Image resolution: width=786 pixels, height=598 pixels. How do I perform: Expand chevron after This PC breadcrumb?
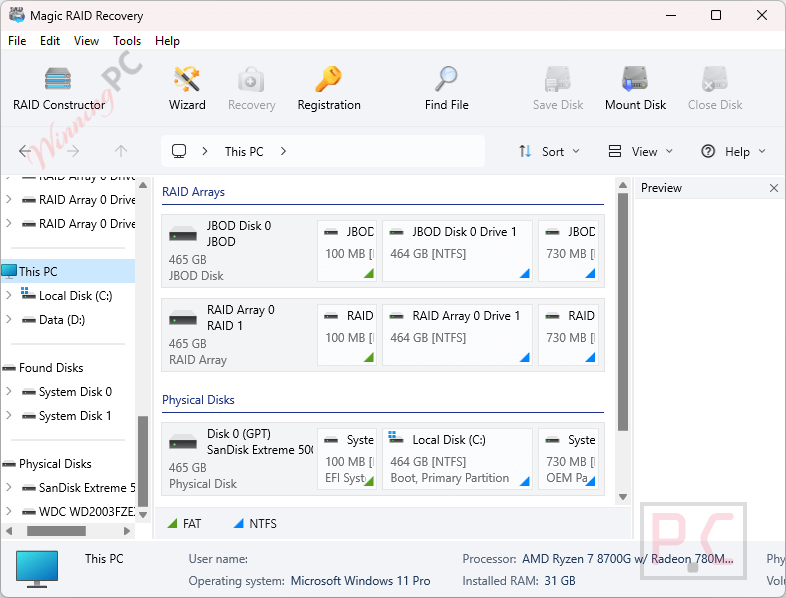[x=283, y=151]
